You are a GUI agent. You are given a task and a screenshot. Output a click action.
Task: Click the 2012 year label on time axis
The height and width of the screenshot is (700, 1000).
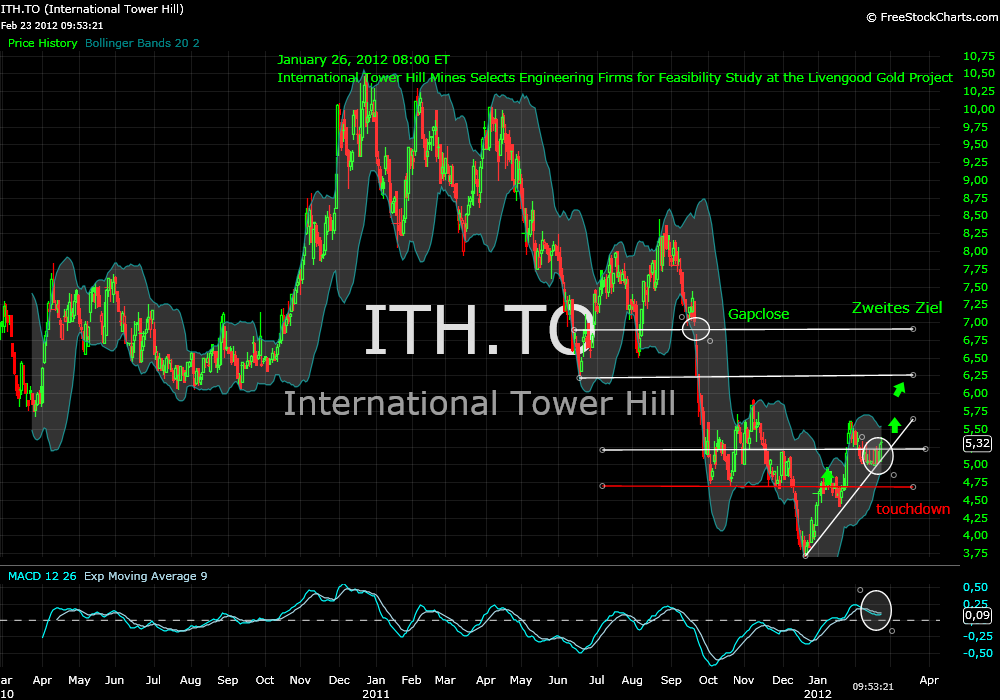click(817, 694)
